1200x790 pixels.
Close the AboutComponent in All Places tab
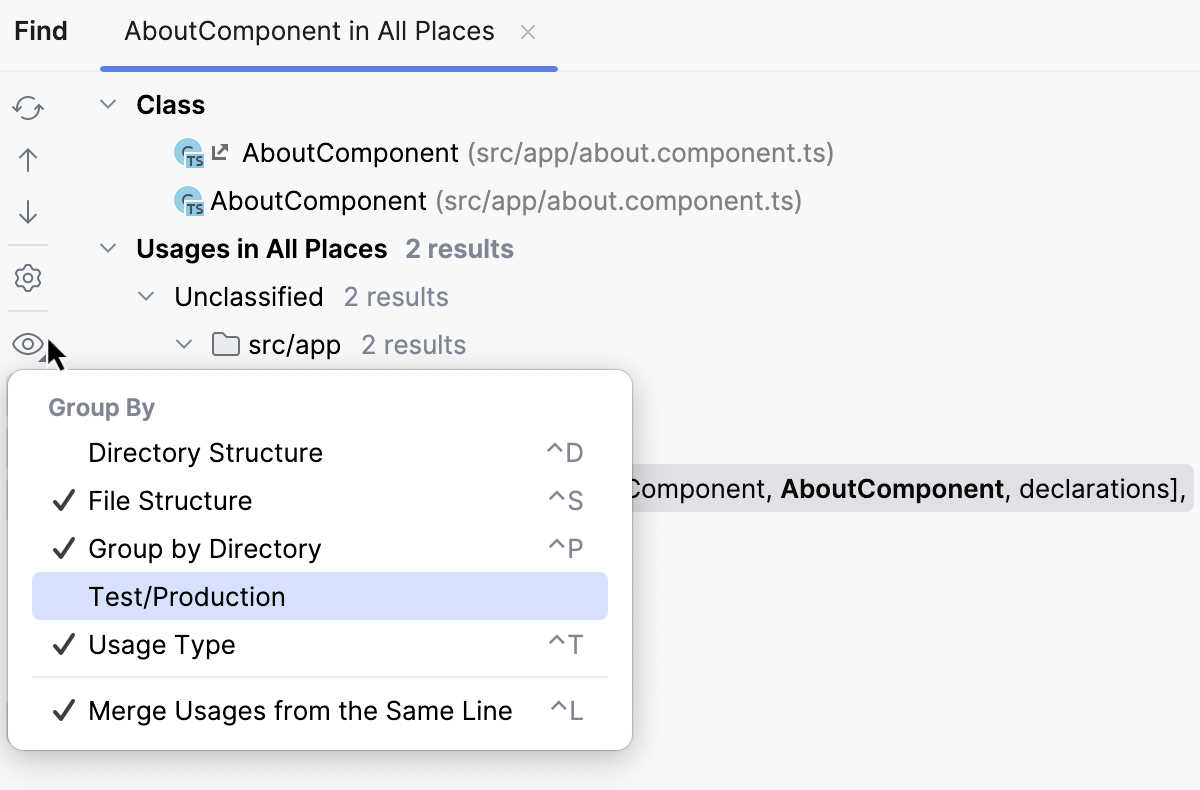point(528,32)
